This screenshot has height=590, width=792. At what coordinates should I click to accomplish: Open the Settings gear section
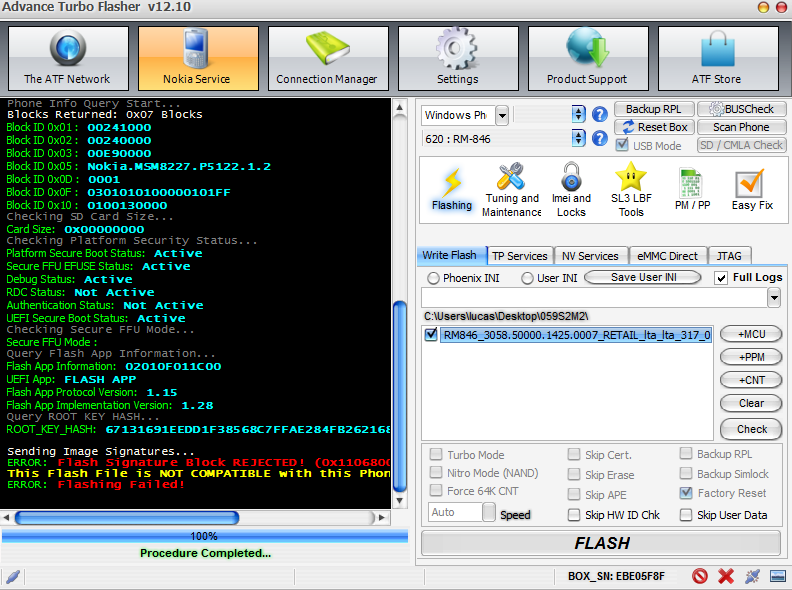pos(458,58)
